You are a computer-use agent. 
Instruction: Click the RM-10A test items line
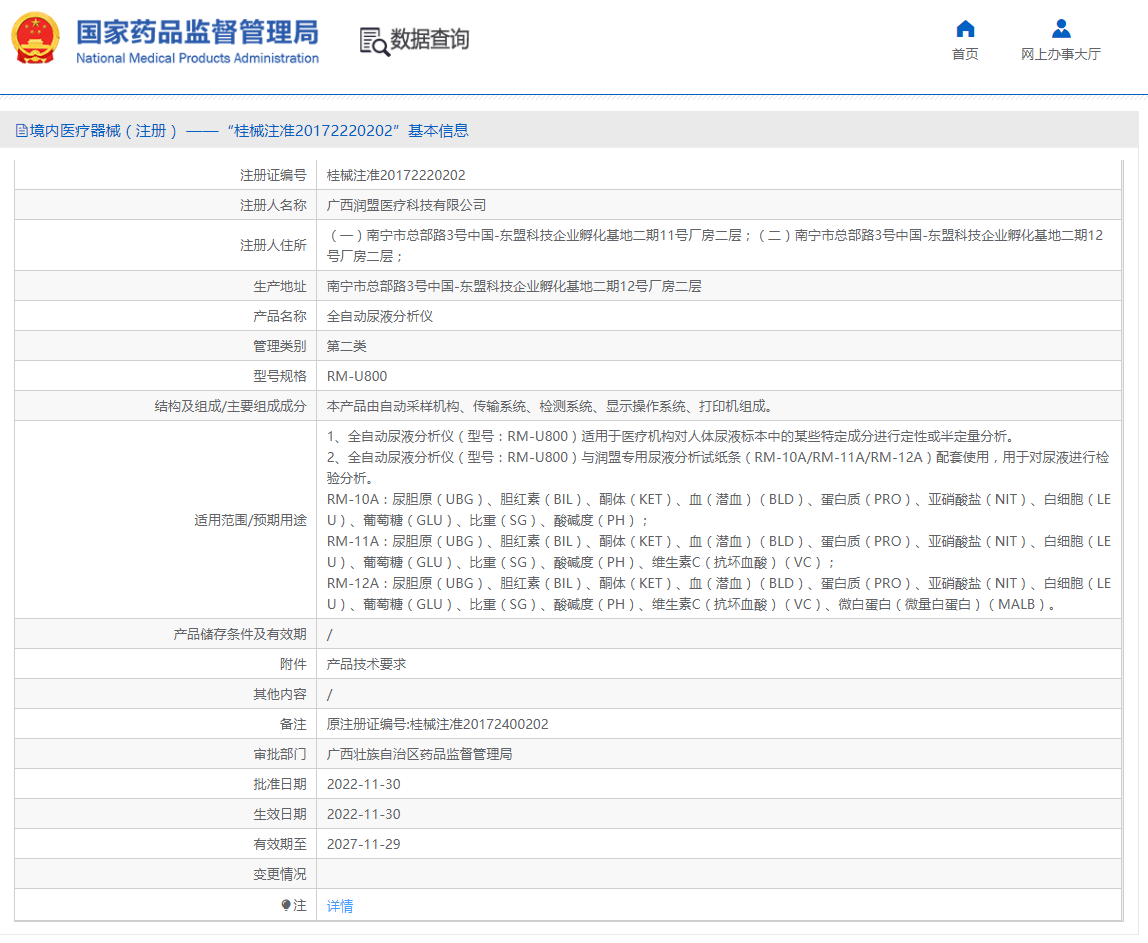point(719,510)
